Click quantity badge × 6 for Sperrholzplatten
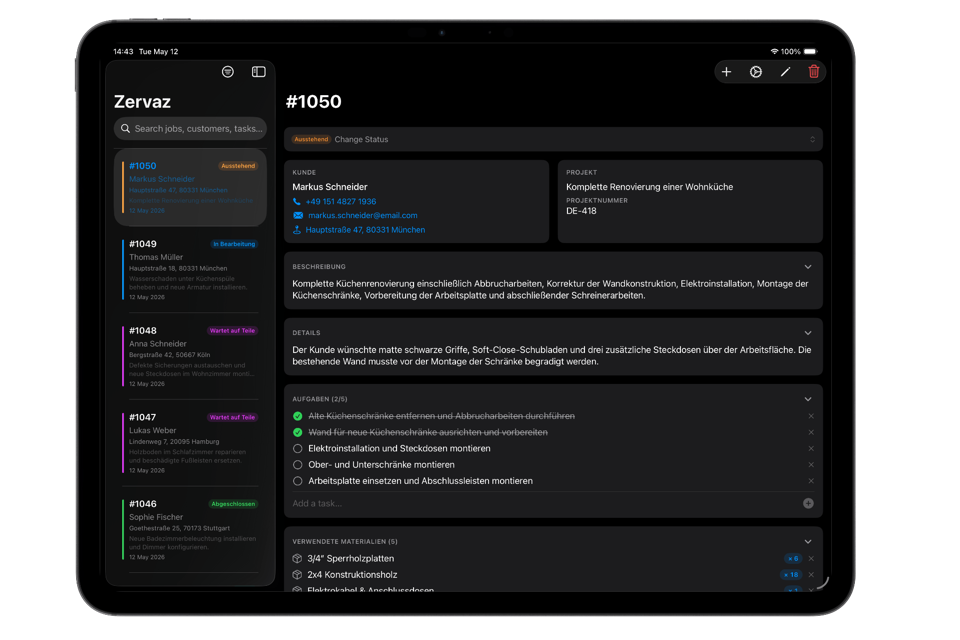960x640 pixels. pyautogui.click(x=793, y=559)
